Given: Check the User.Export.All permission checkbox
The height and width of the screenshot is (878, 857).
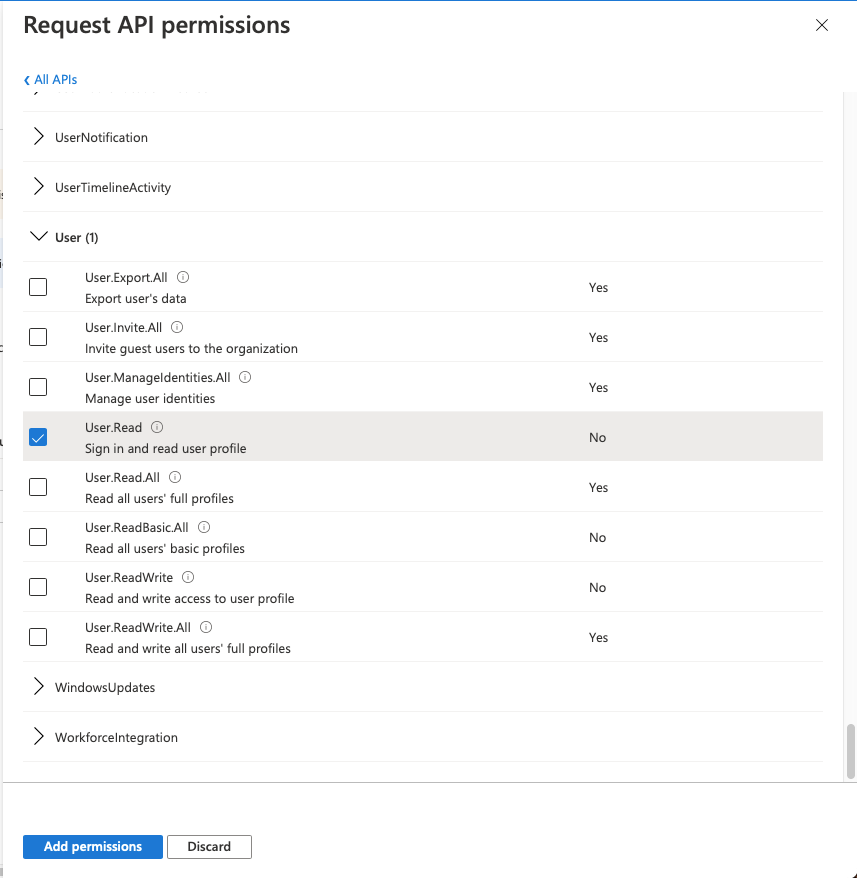Looking at the screenshot, I should (x=38, y=286).
